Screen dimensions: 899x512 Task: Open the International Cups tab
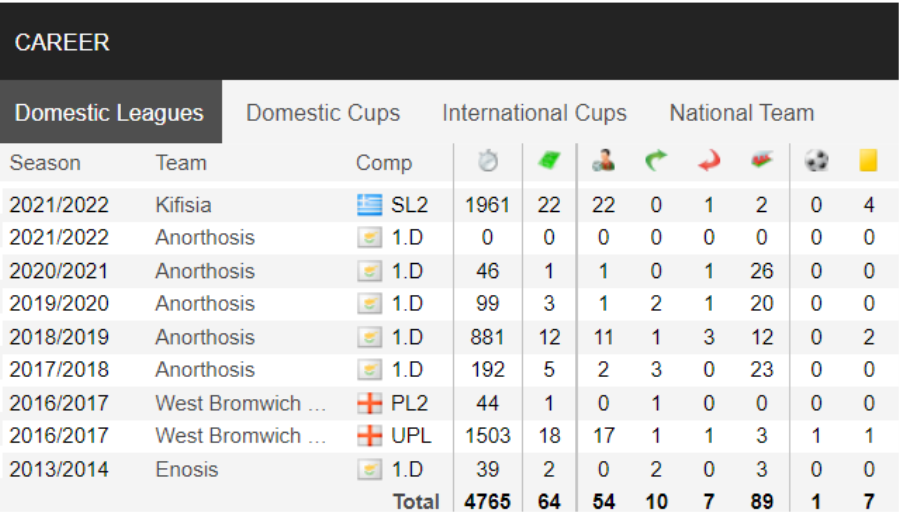[534, 113]
